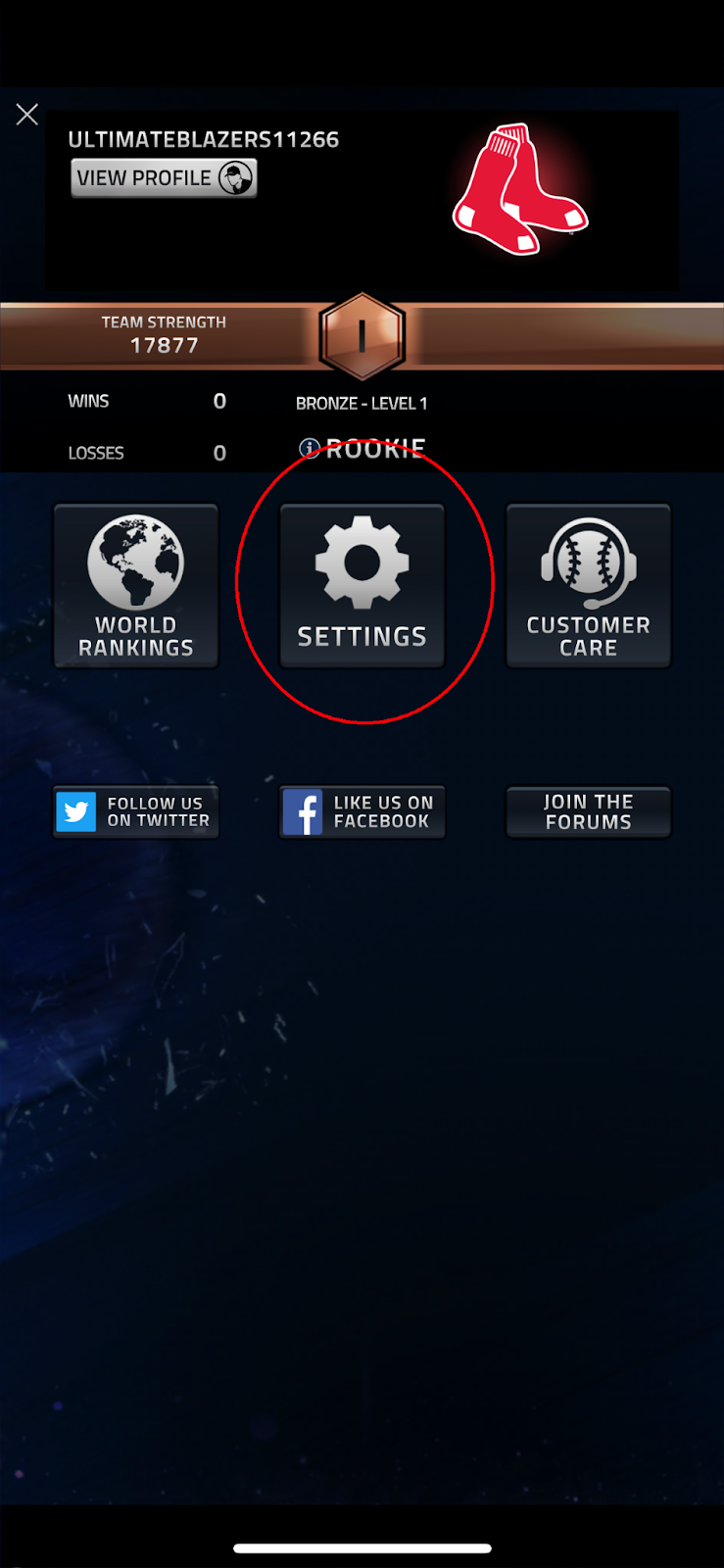The width and height of the screenshot is (724, 1568).
Task: Select the Red Sox team logo
Action: pos(519,189)
